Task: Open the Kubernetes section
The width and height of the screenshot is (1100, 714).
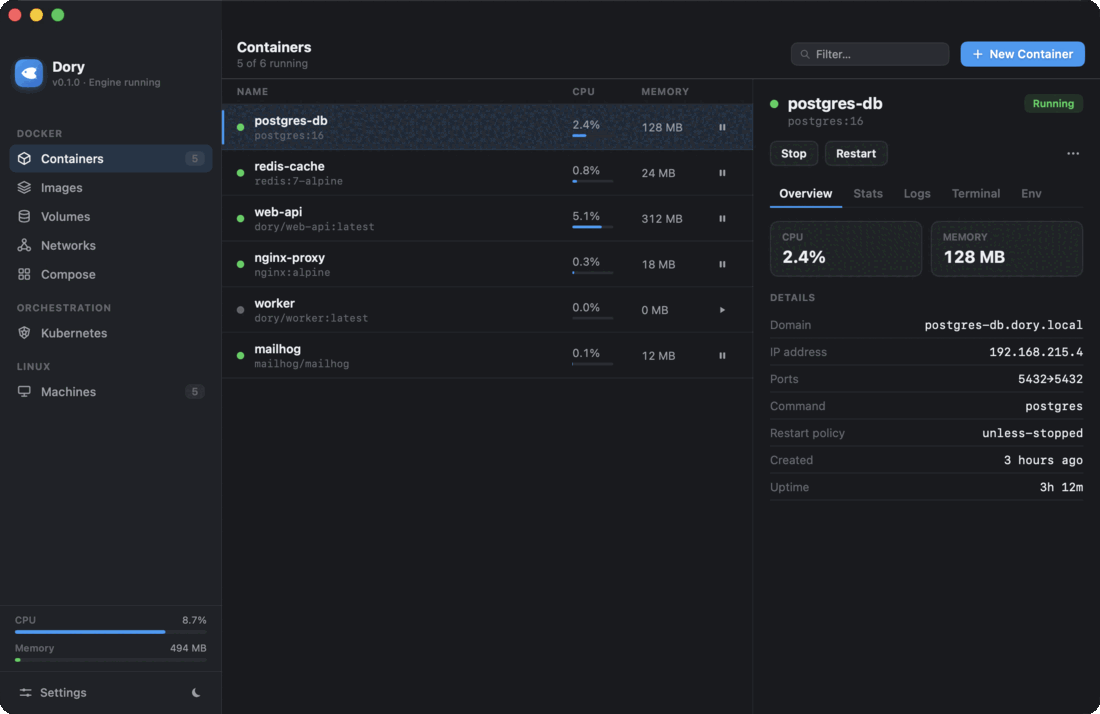Action: [111, 333]
